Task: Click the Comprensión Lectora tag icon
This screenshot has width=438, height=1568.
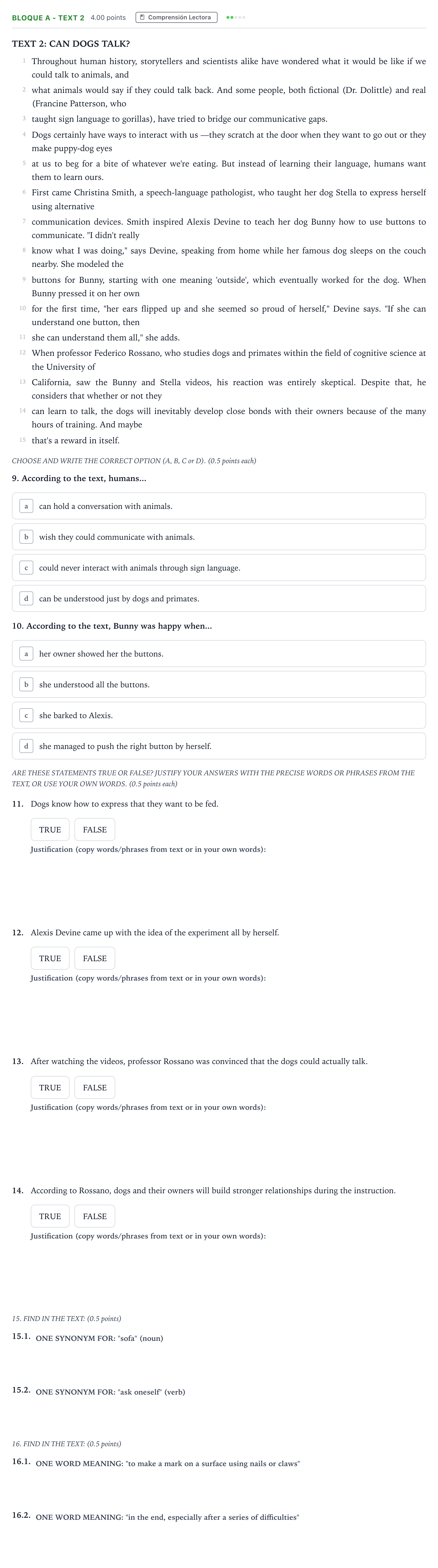Action: tap(142, 18)
